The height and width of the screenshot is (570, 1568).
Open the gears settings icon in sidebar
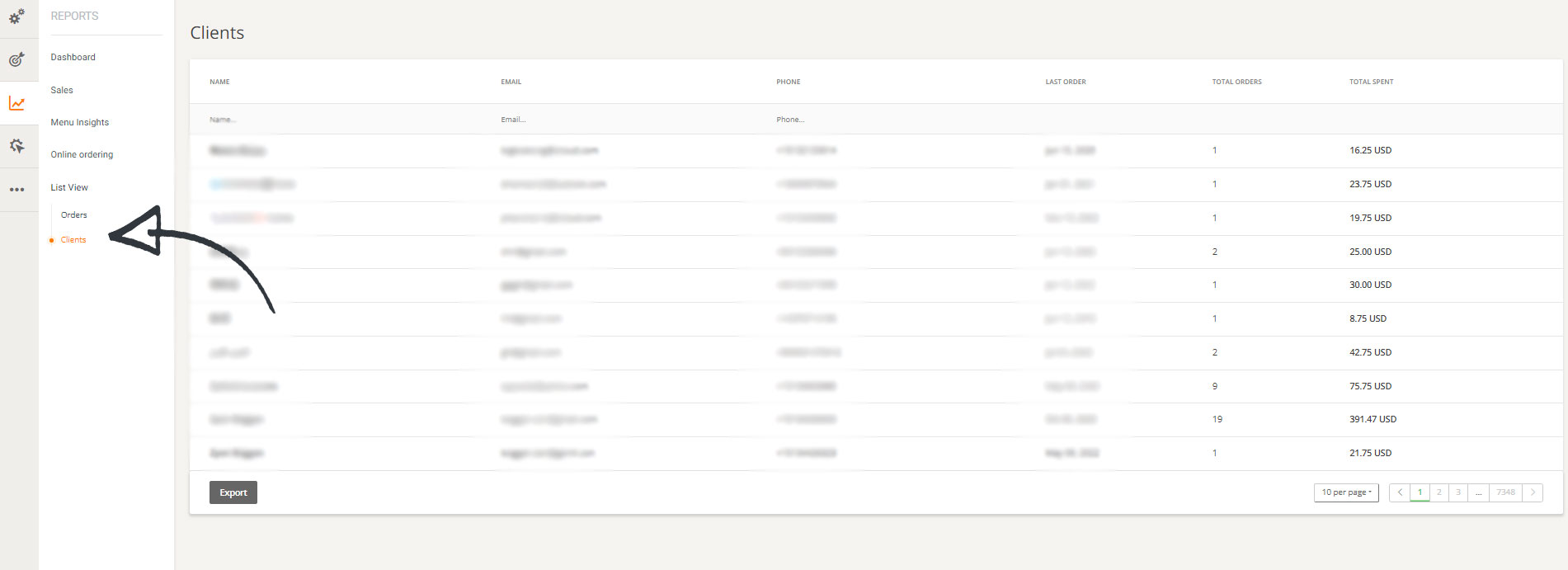(16, 16)
